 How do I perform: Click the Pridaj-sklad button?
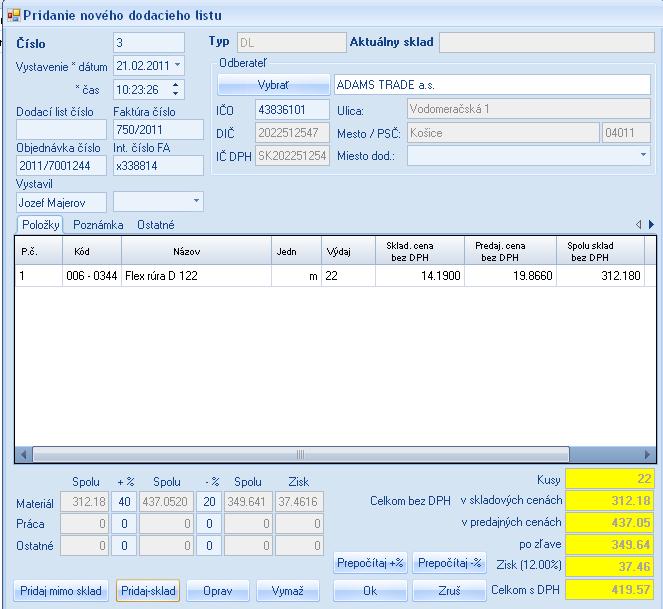[x=148, y=590]
